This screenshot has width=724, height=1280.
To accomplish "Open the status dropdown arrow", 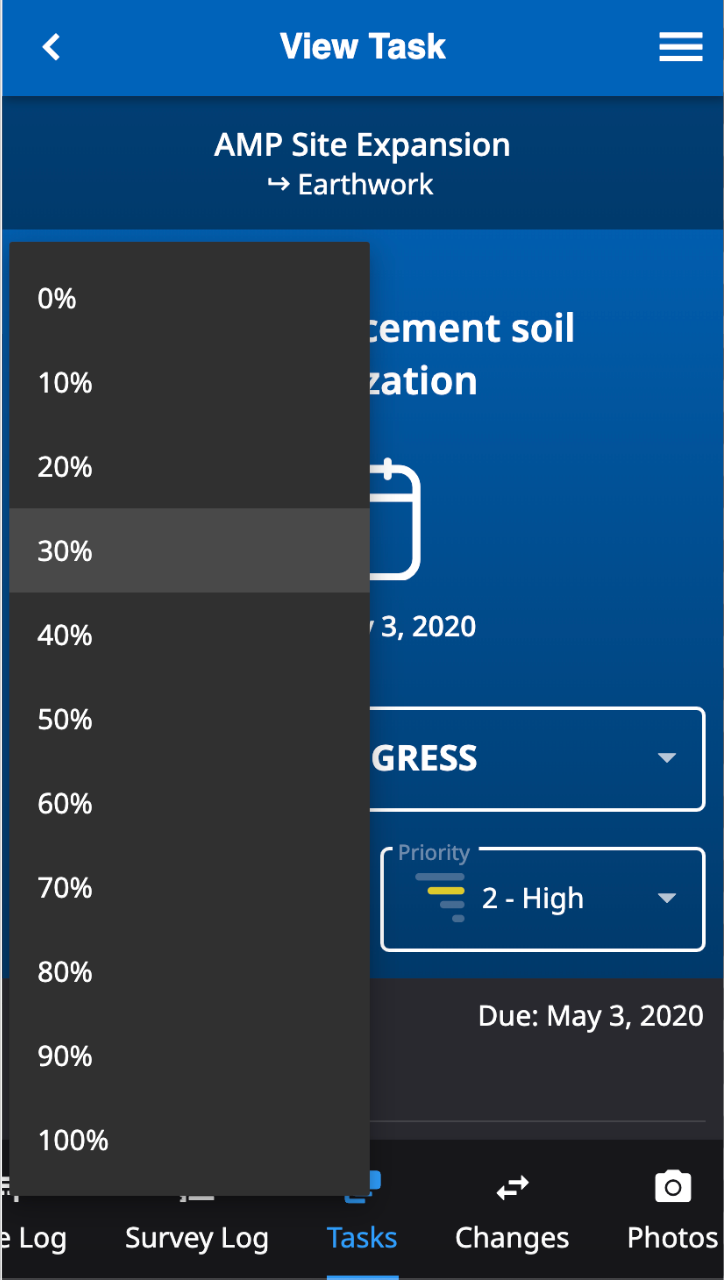I will click(667, 758).
